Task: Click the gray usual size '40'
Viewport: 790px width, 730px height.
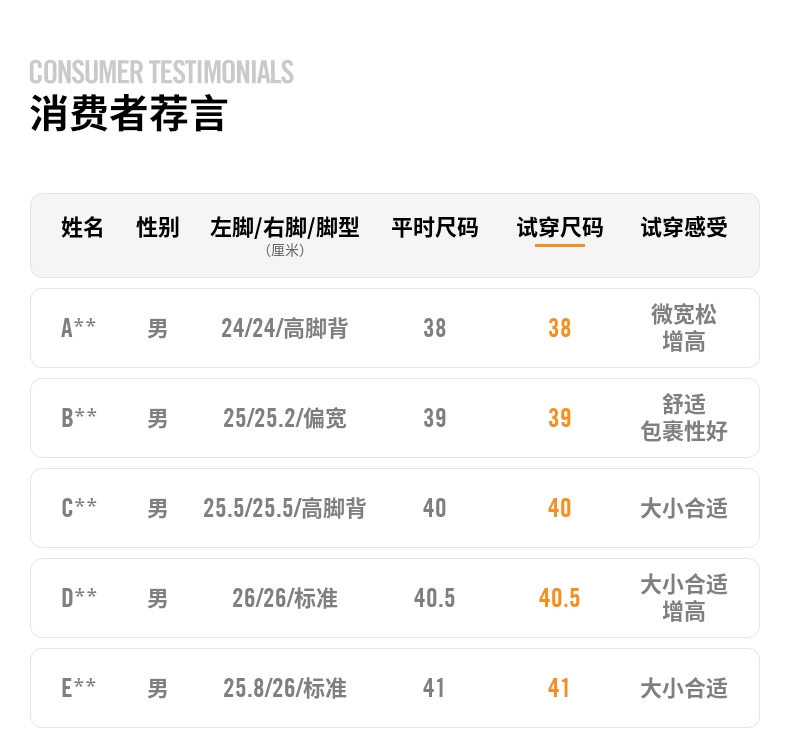Action: (435, 508)
